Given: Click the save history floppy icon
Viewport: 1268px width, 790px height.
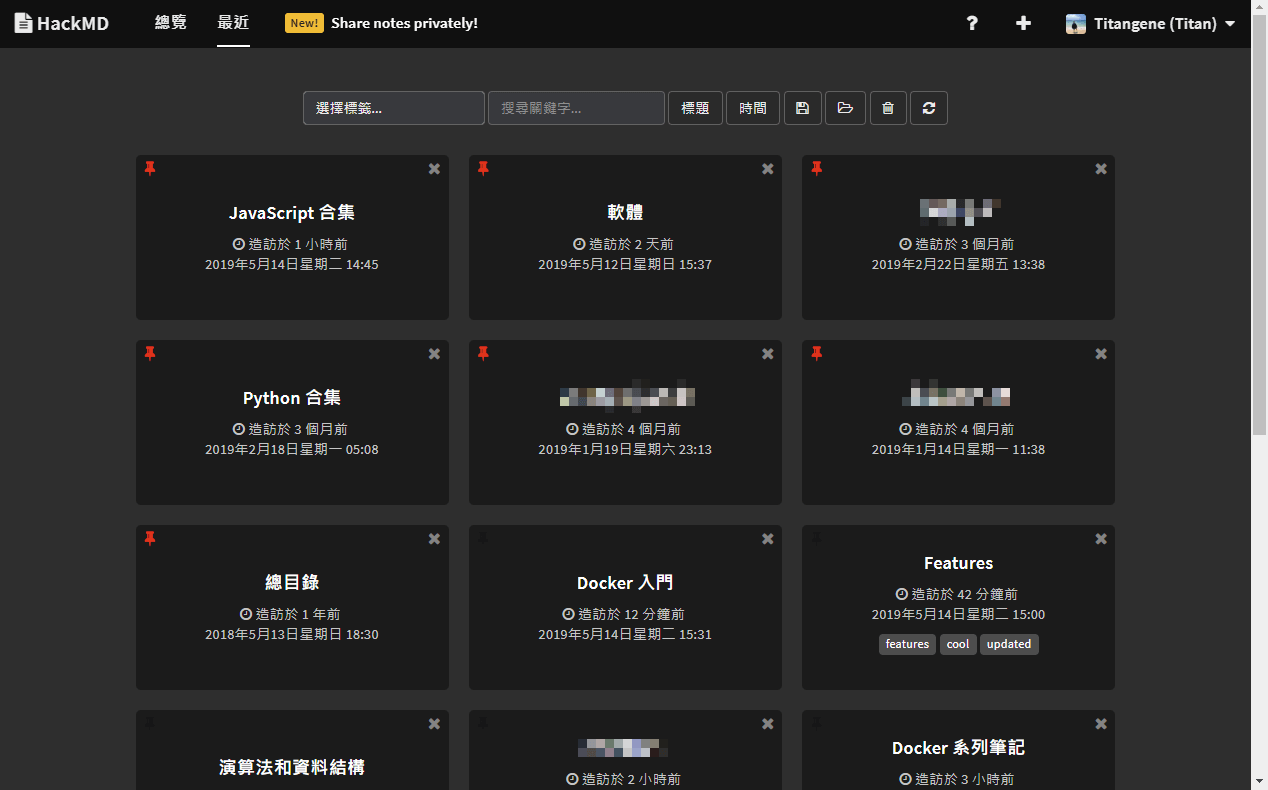Looking at the screenshot, I should pyautogui.click(x=803, y=108).
